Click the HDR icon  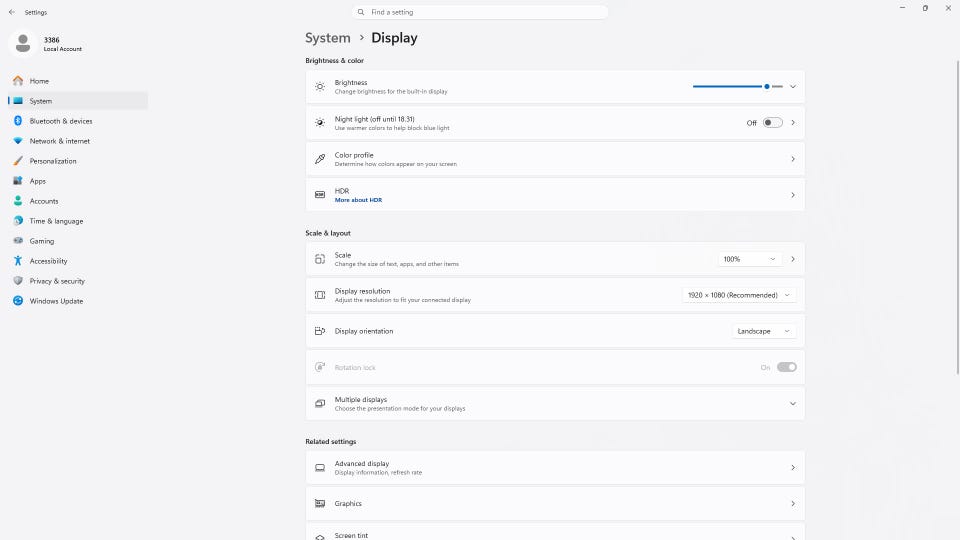[320, 195]
